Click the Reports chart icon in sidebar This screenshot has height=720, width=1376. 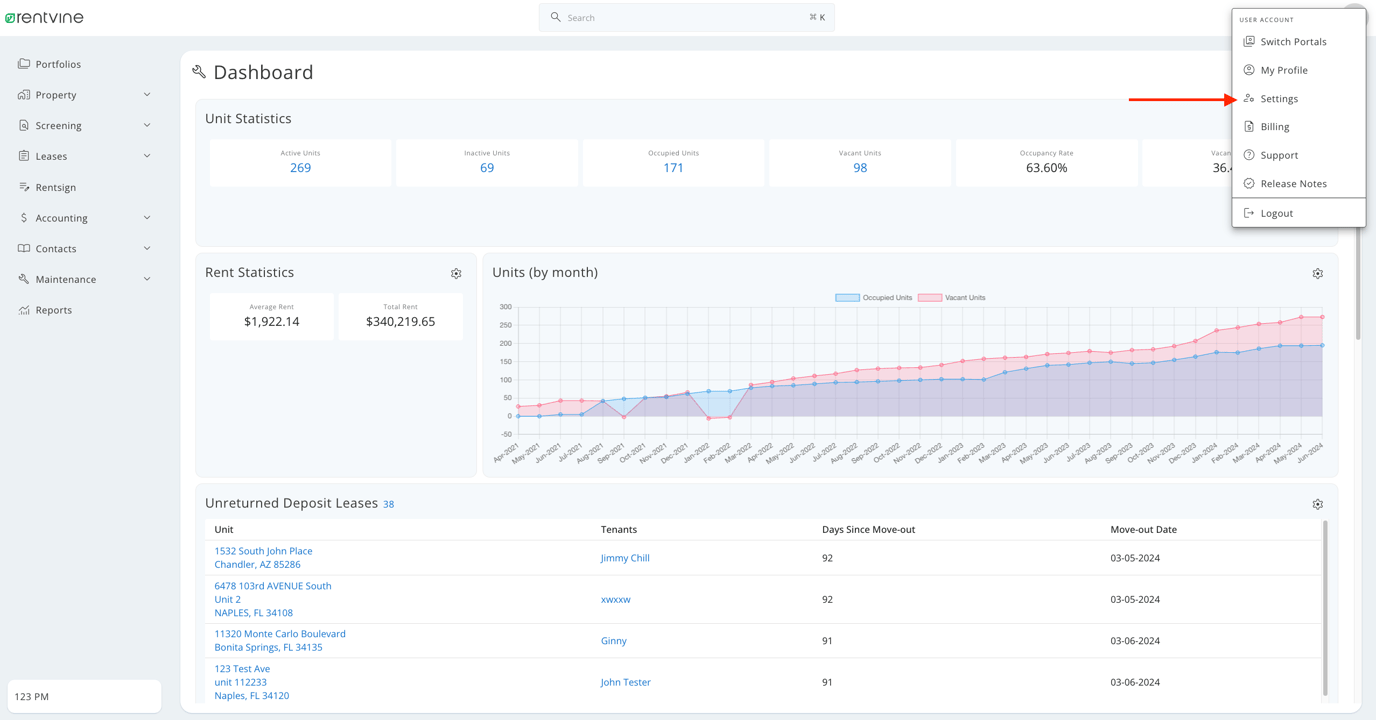coord(24,310)
